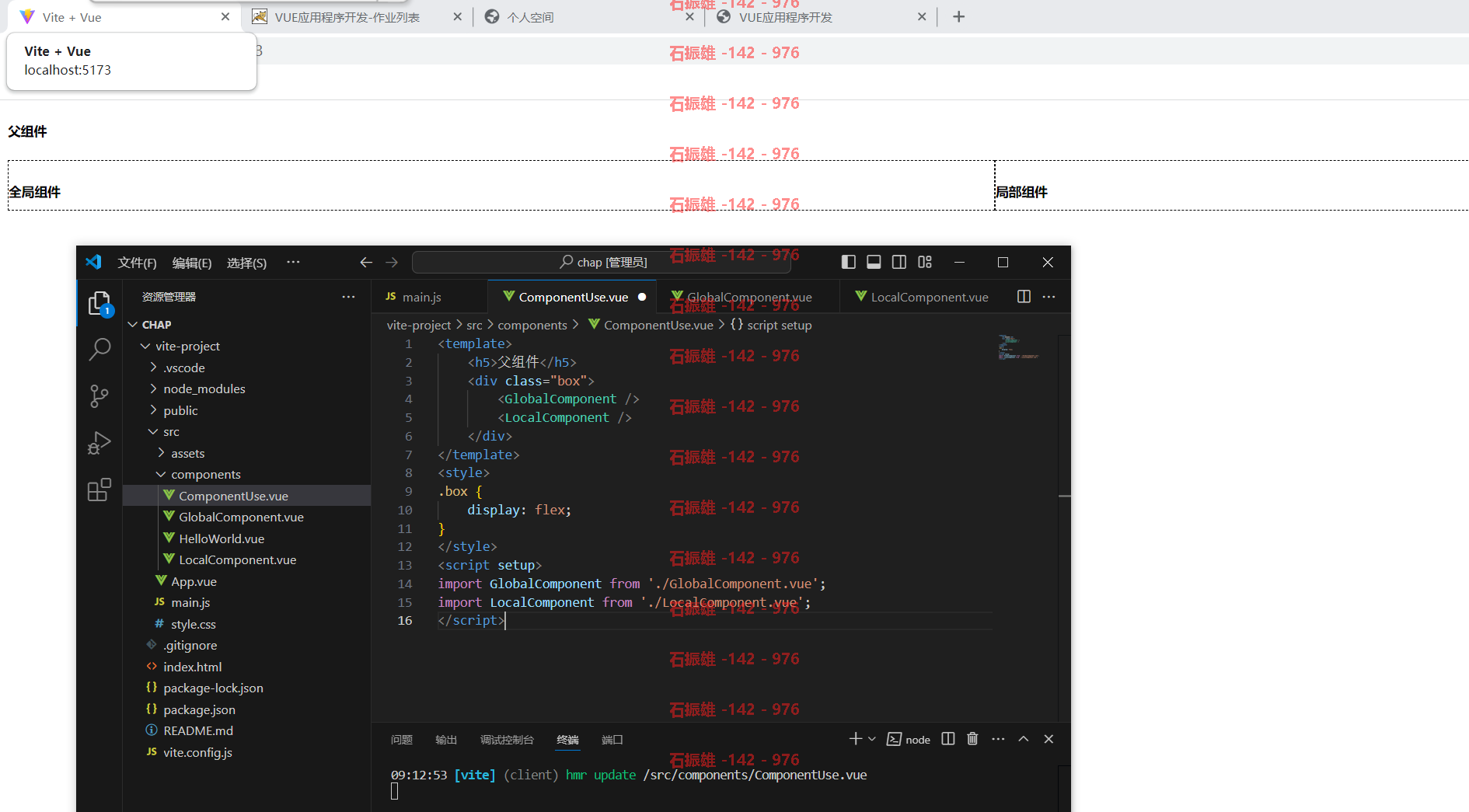
Task: Create a new terminal with plus icon
Action: pos(856,739)
